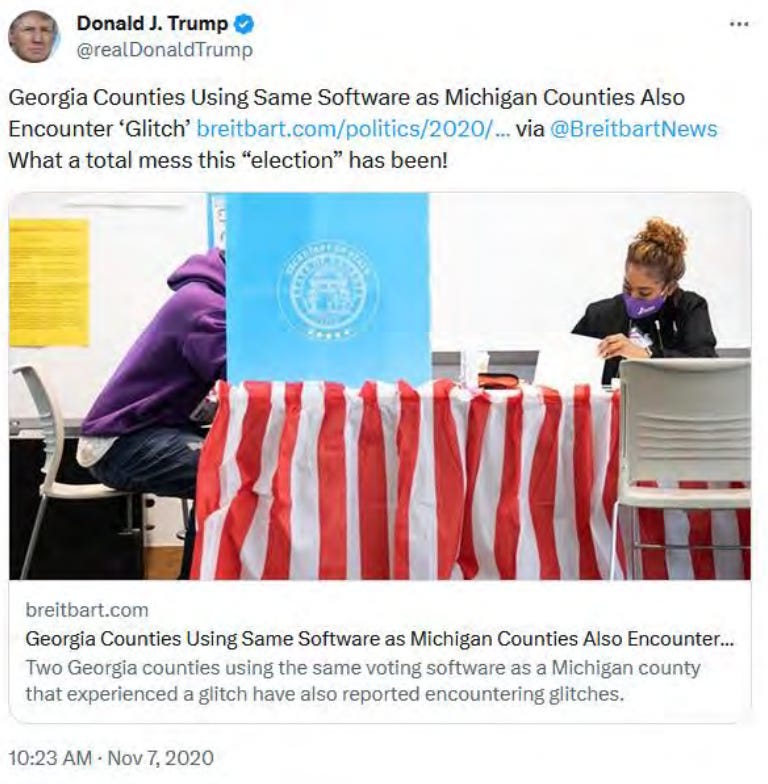Select the 'Georgia Counties Using Same Software' tweet line
The width and height of the screenshot is (768, 784).
[346, 97]
